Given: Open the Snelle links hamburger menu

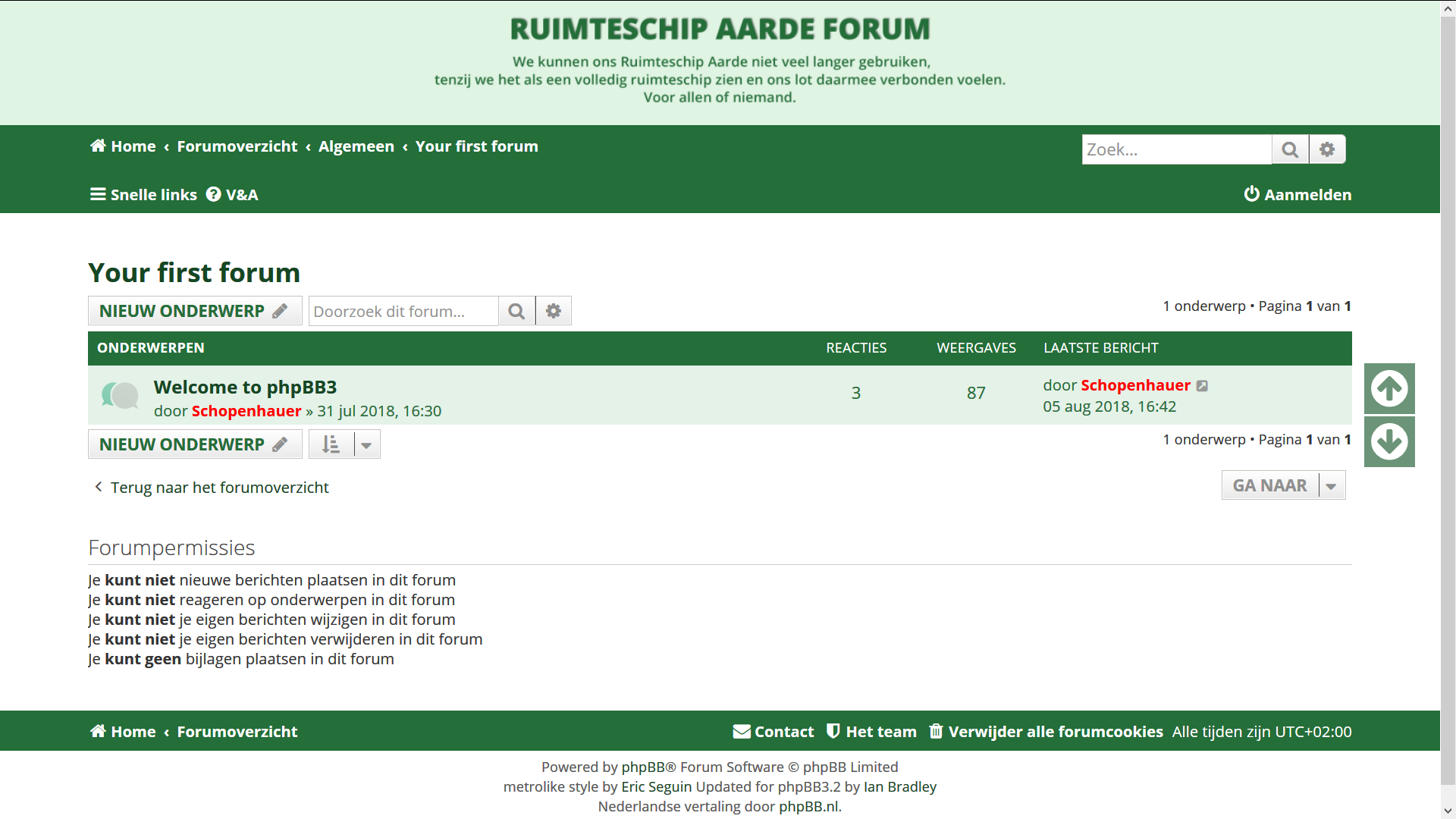Looking at the screenshot, I should point(143,195).
